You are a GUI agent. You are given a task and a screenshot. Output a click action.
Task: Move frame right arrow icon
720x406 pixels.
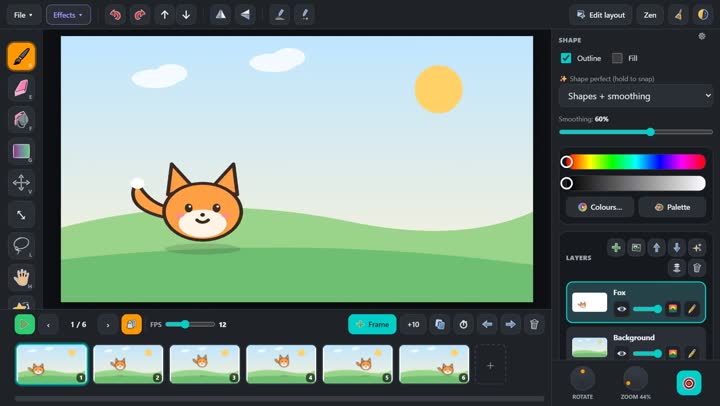(511, 324)
